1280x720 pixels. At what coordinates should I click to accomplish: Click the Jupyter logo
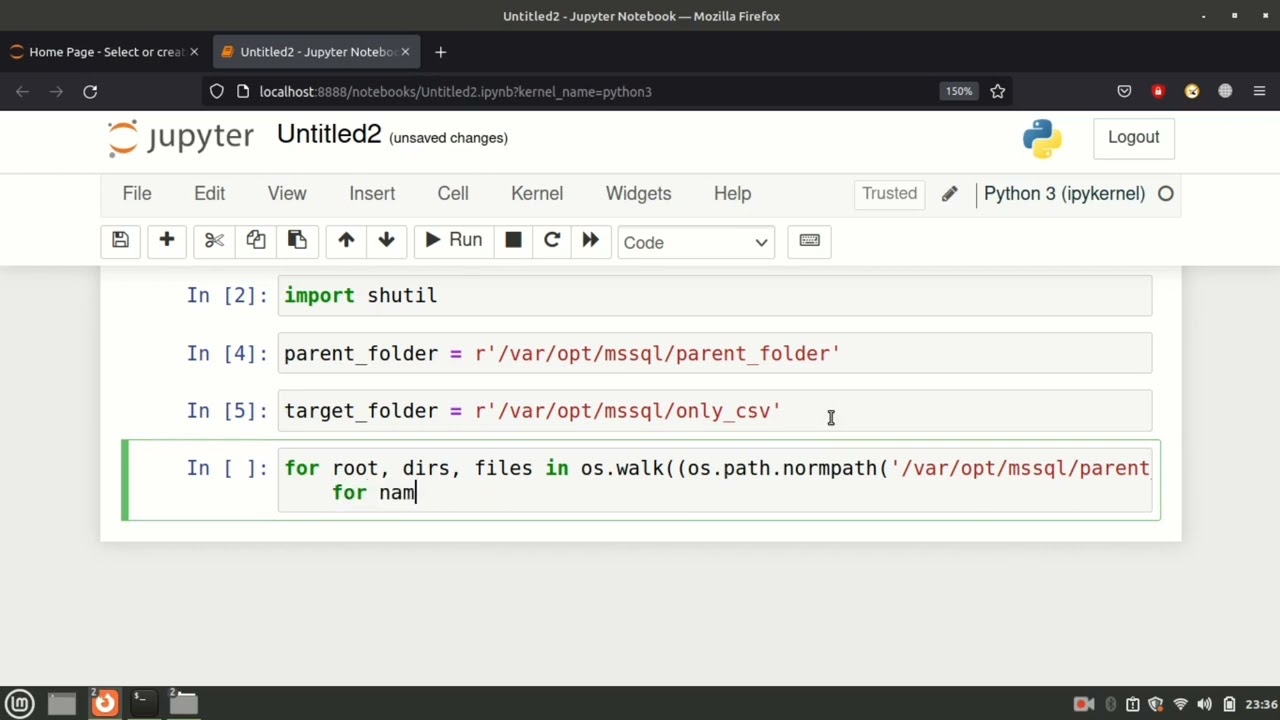[x=181, y=138]
